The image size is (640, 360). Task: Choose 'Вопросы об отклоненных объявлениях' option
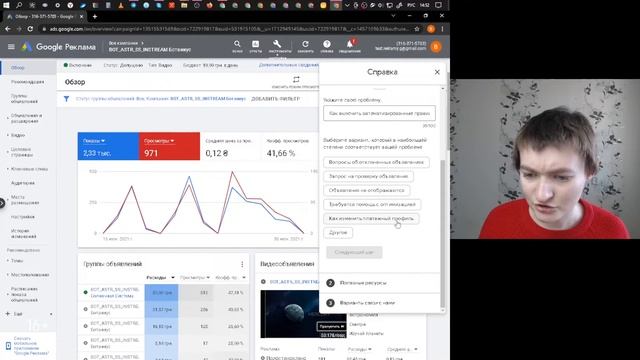pyautogui.click(x=376, y=162)
